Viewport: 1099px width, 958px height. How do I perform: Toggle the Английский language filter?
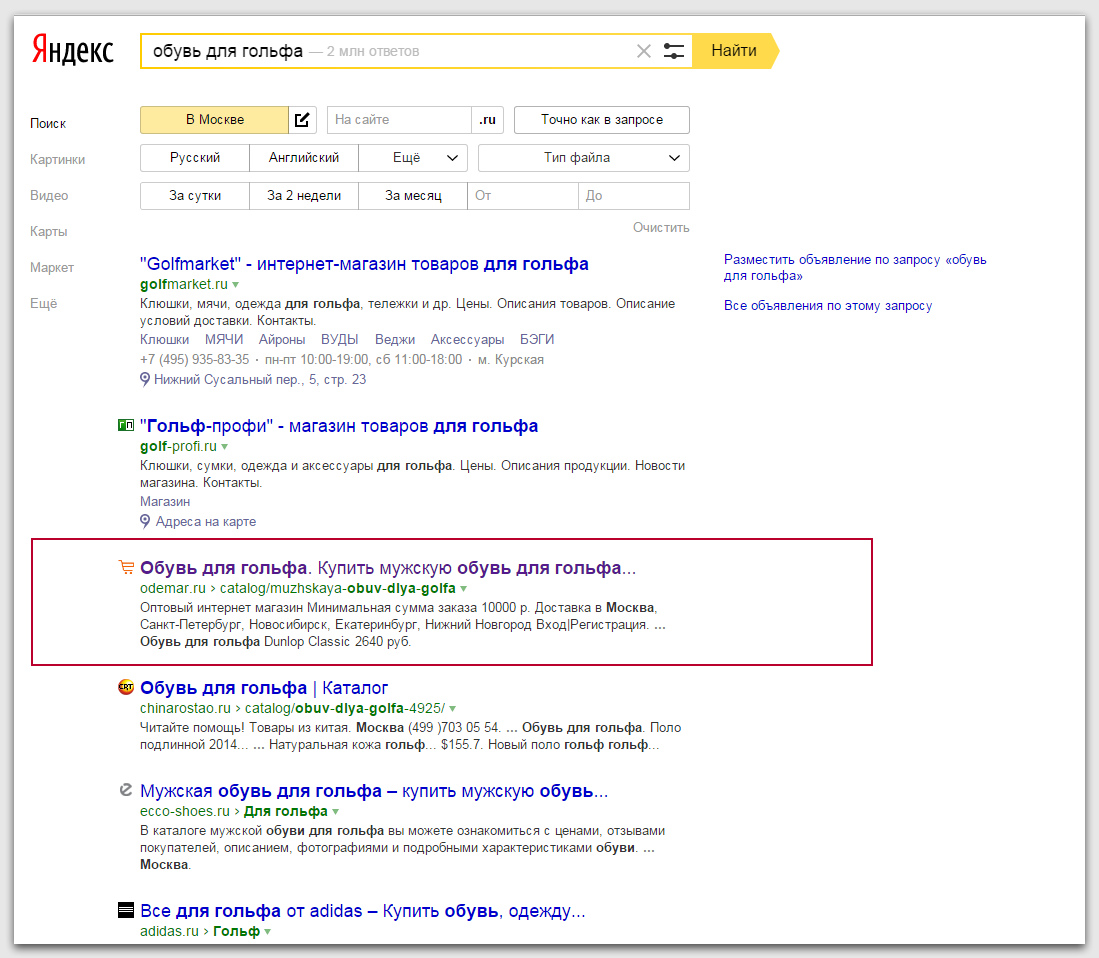303,158
